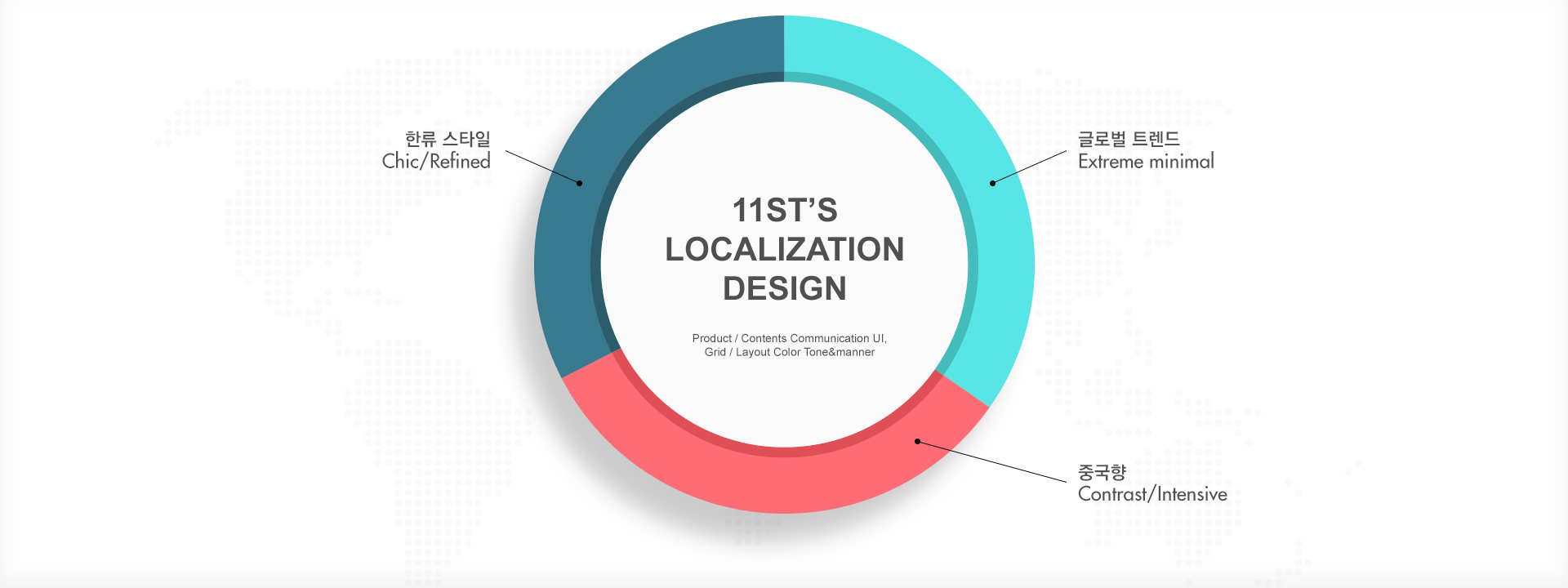Click the "한류 스타일" label
Screen dimensions: 1568x588
[448, 139]
